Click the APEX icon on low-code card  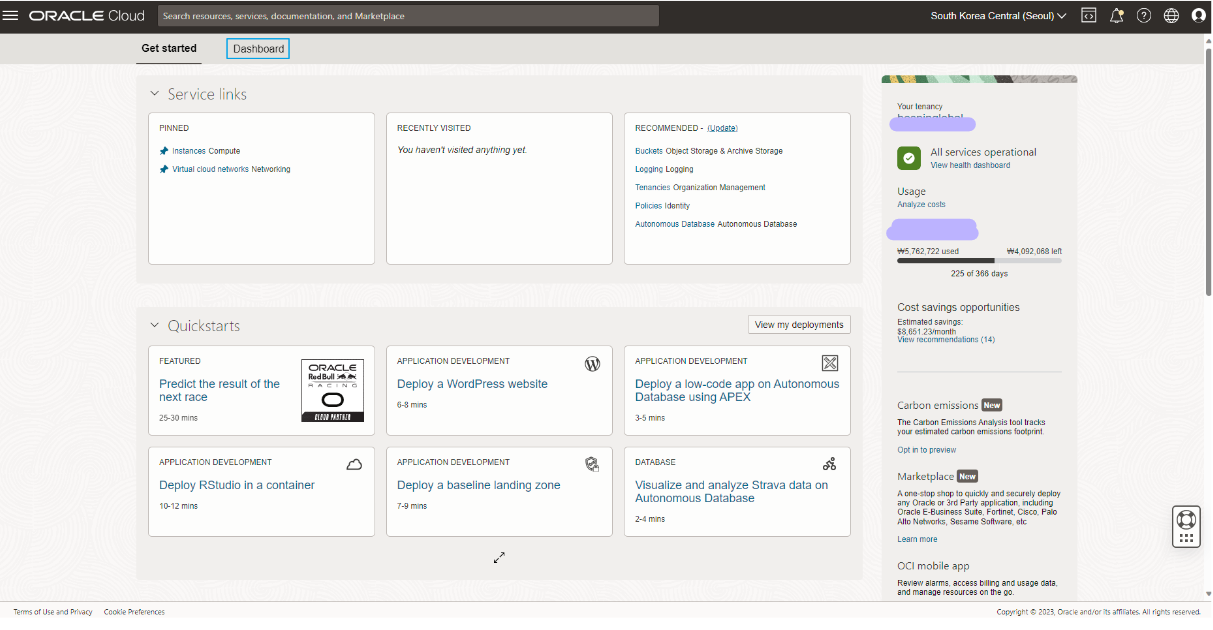coord(830,363)
